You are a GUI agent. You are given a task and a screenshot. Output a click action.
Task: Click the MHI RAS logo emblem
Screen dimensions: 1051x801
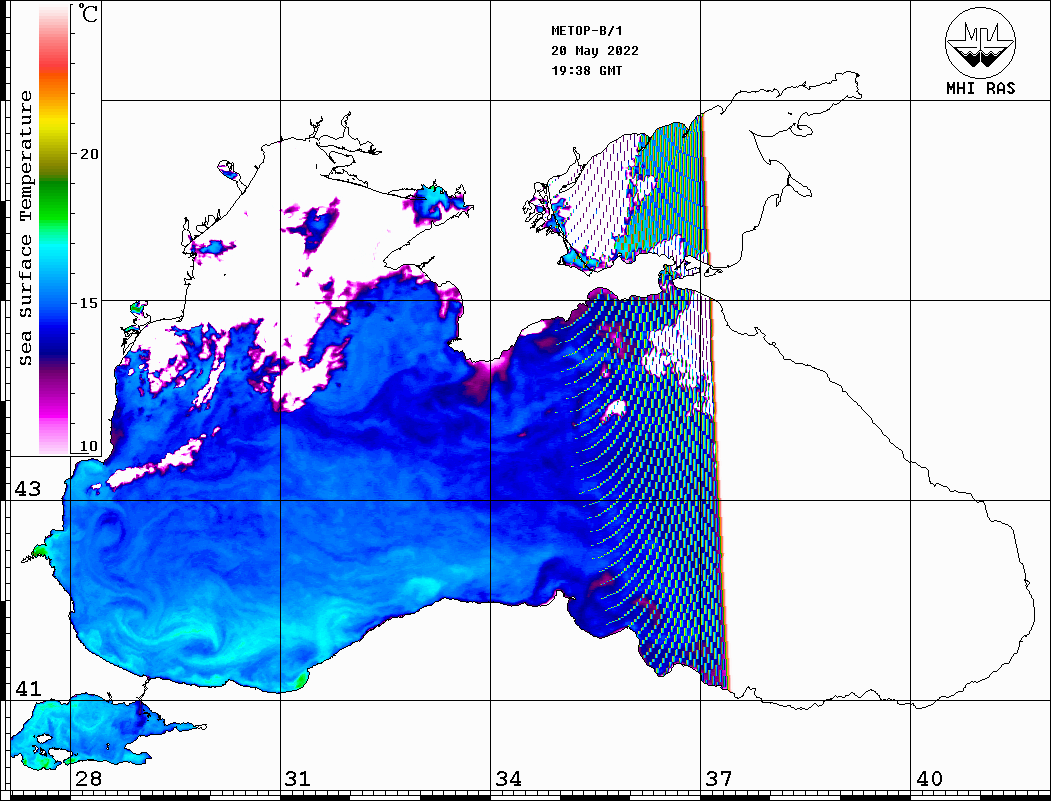(980, 42)
